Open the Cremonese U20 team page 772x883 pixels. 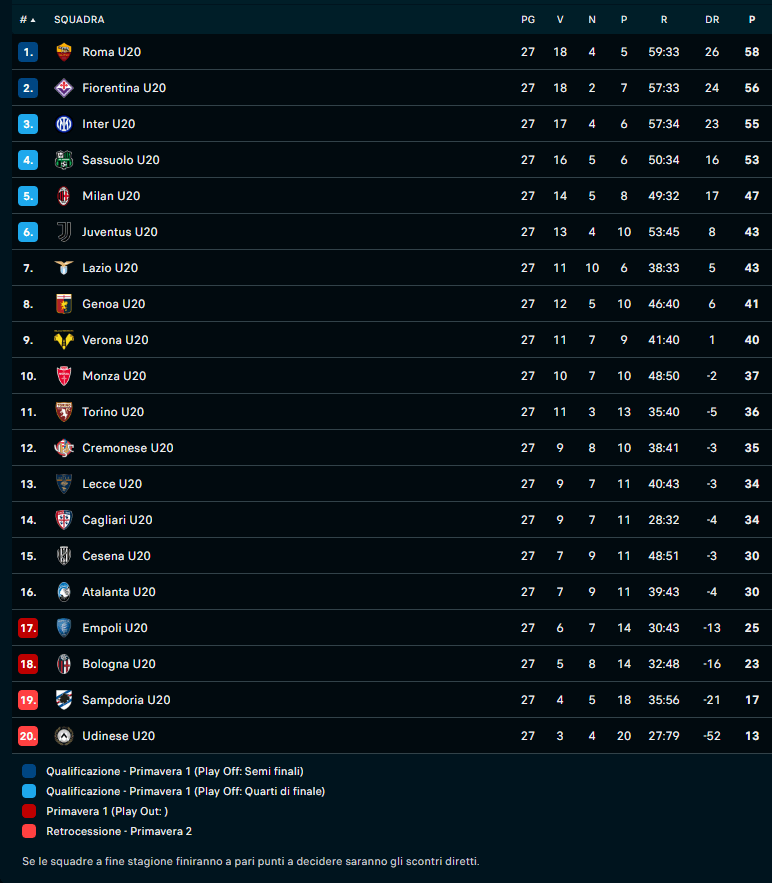click(x=127, y=448)
